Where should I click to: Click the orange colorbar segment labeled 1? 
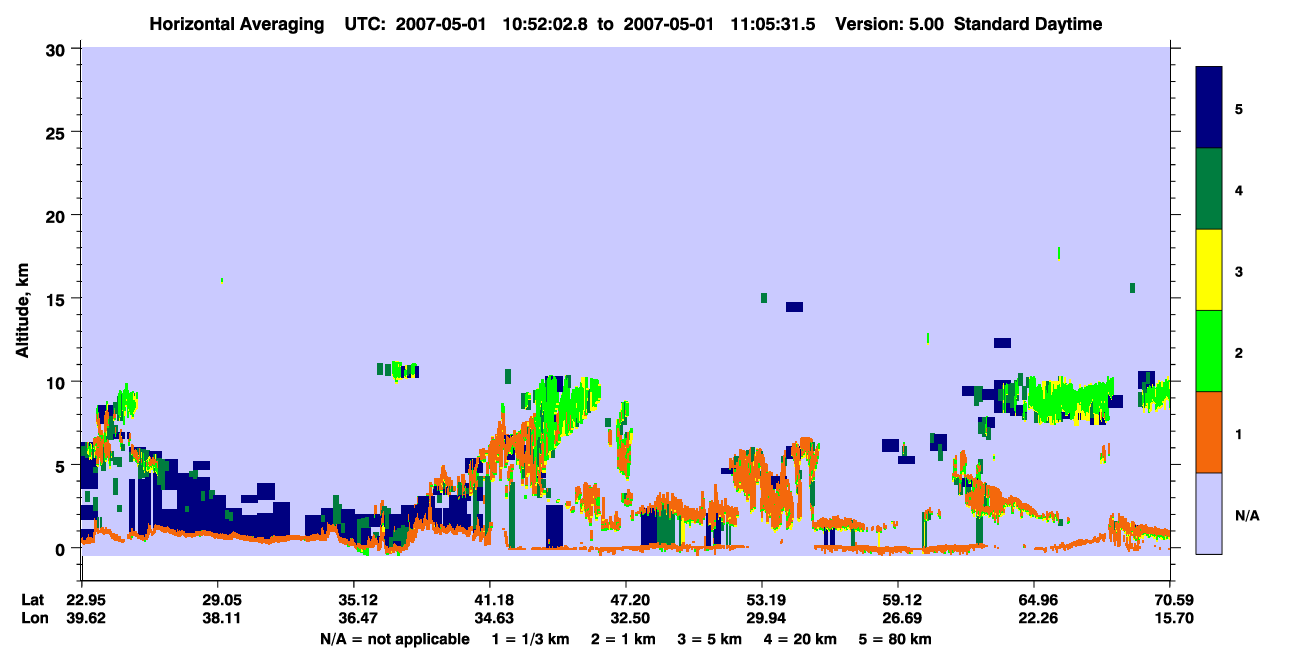pos(1209,432)
